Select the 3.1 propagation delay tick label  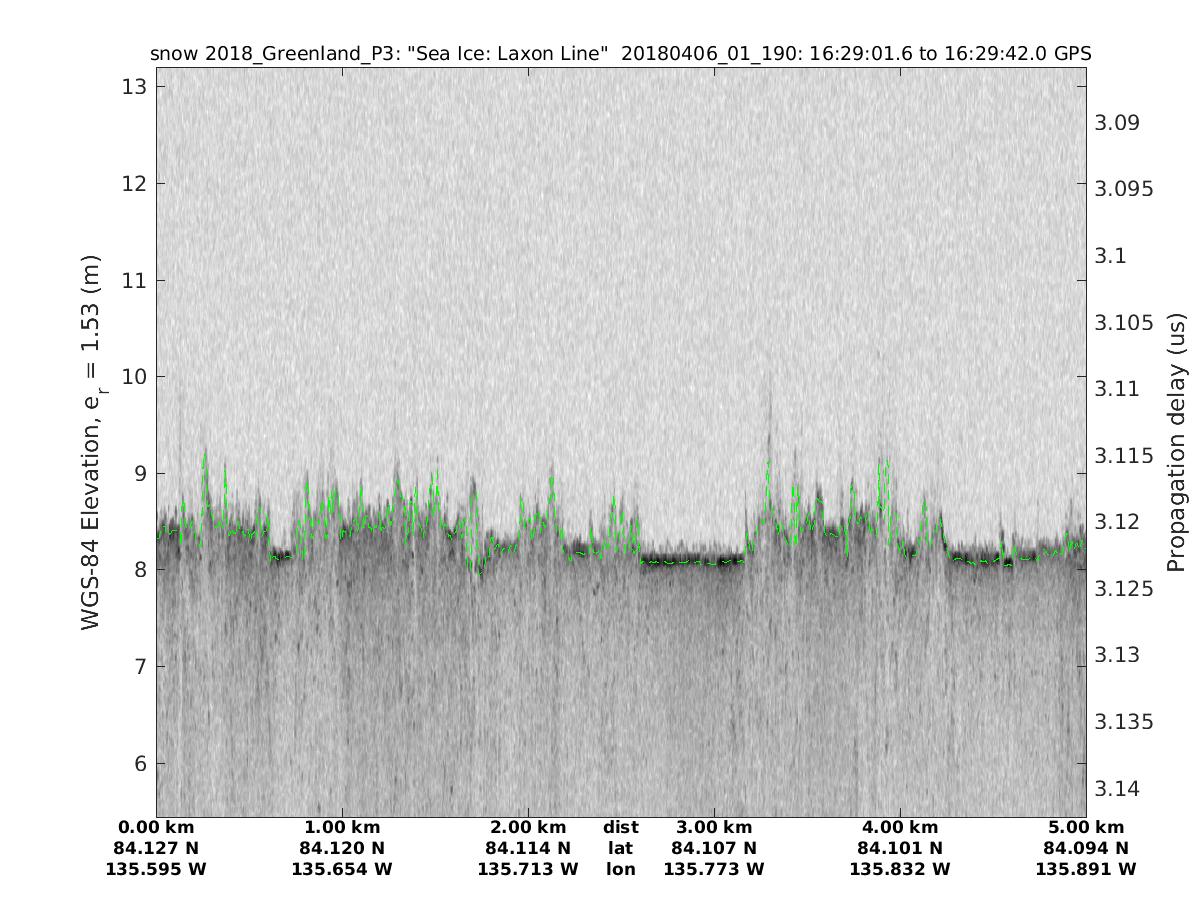point(1109,256)
